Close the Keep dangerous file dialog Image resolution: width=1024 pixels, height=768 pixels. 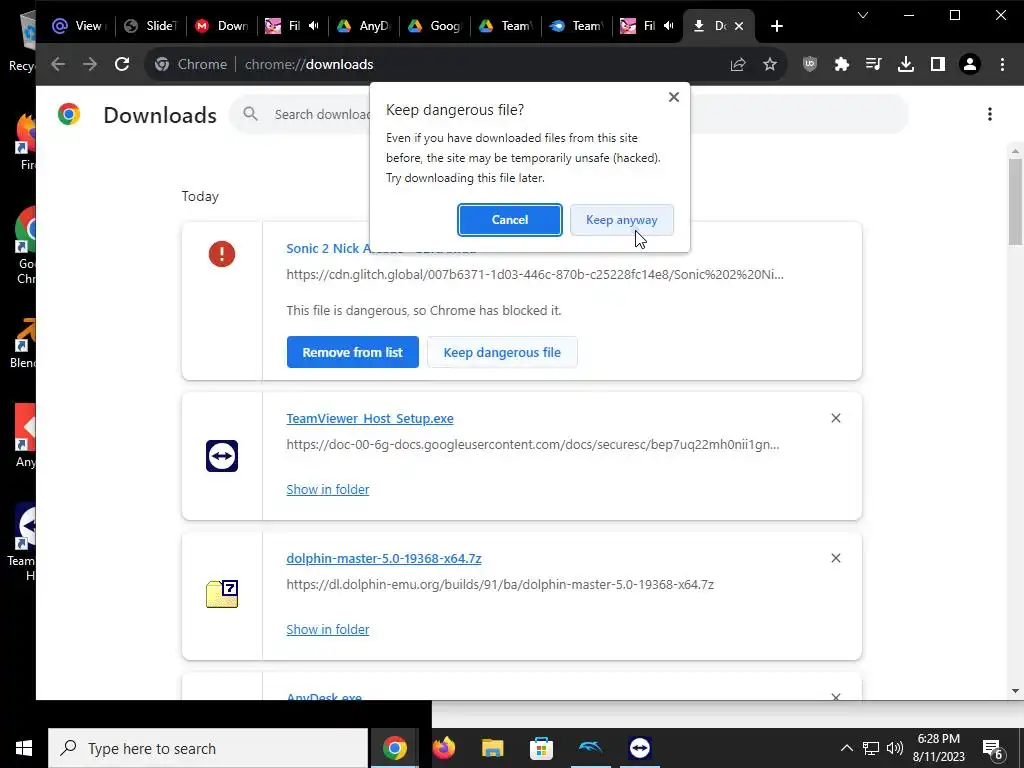tap(674, 97)
